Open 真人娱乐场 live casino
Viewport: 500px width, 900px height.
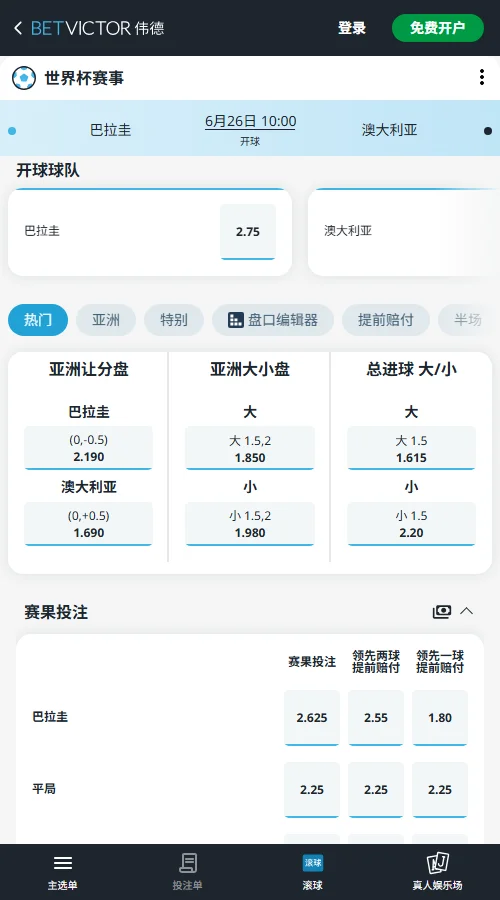point(437,872)
